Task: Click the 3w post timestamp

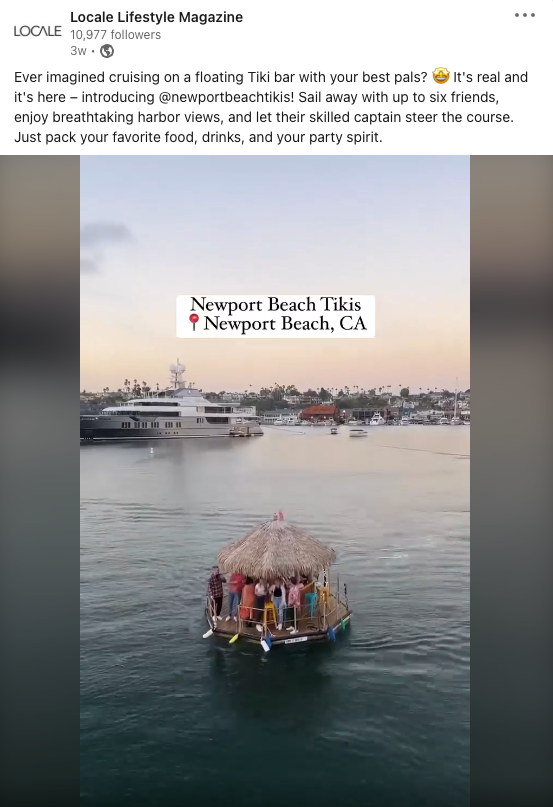Action: (x=78, y=50)
